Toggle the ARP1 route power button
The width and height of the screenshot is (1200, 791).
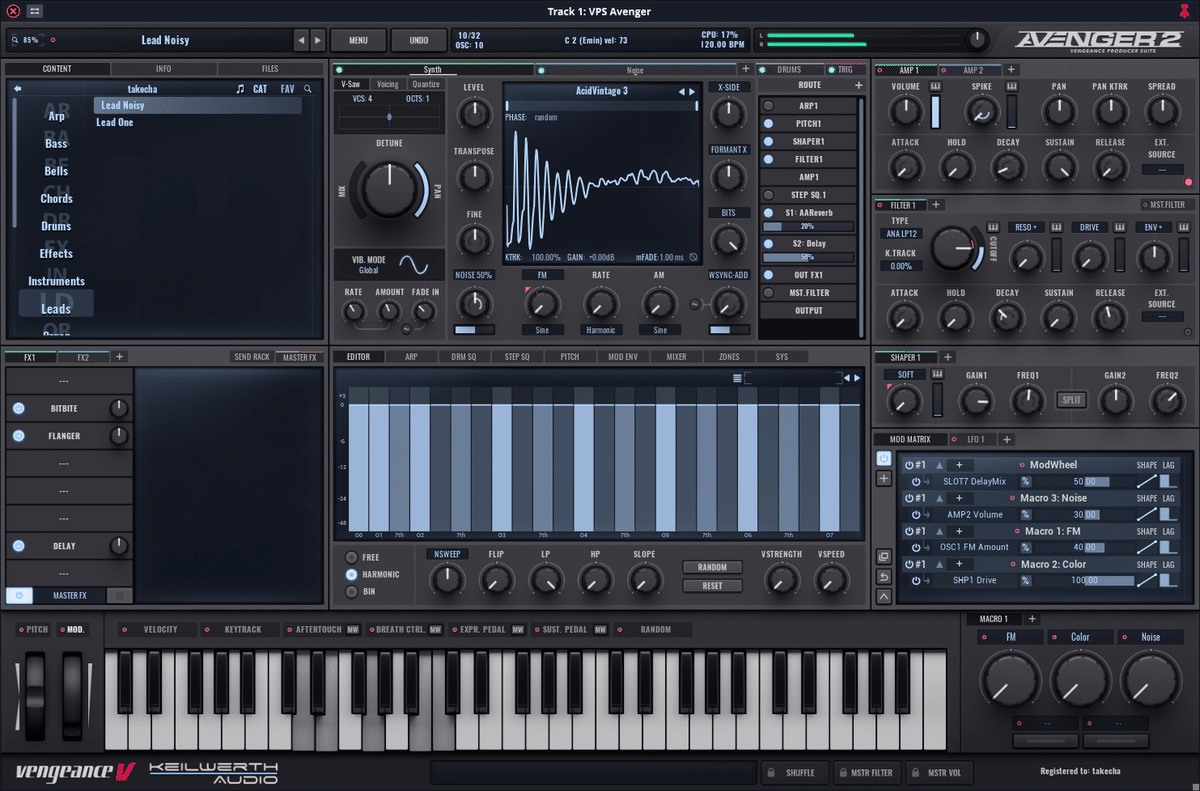768,105
